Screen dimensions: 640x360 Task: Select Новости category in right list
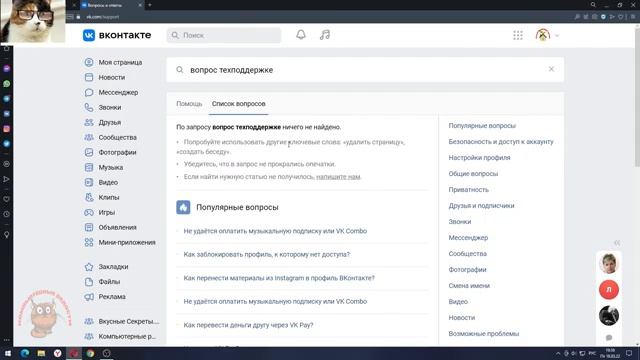click(x=462, y=318)
